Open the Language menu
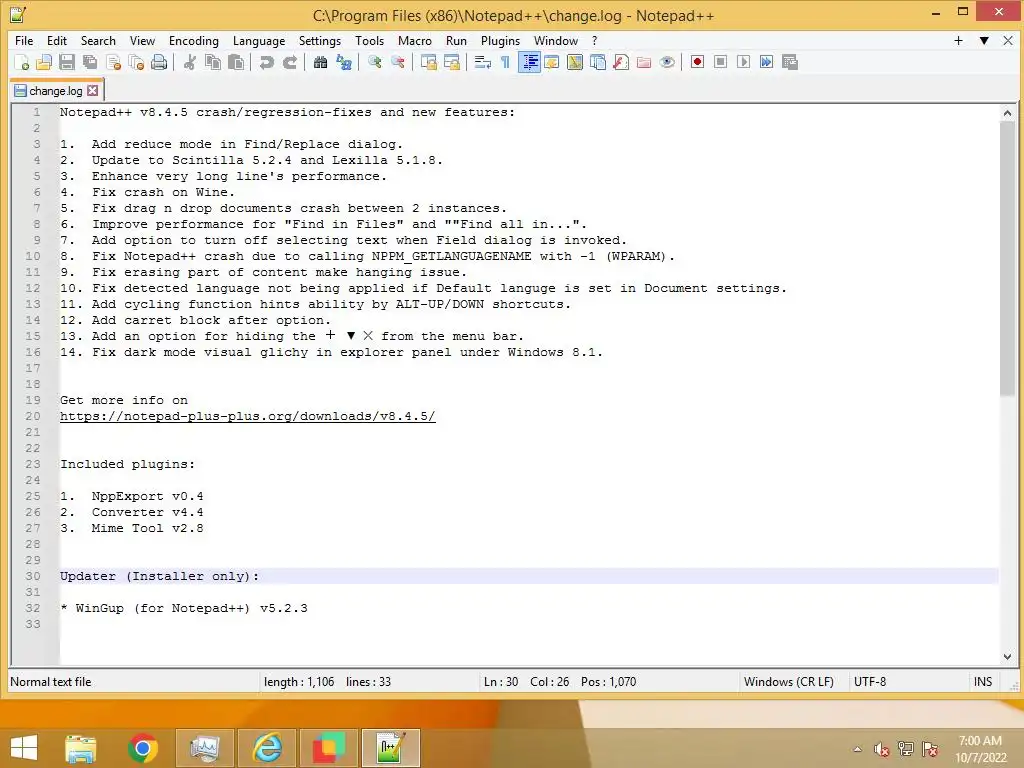Viewport: 1024px width, 768px height. pos(259,40)
